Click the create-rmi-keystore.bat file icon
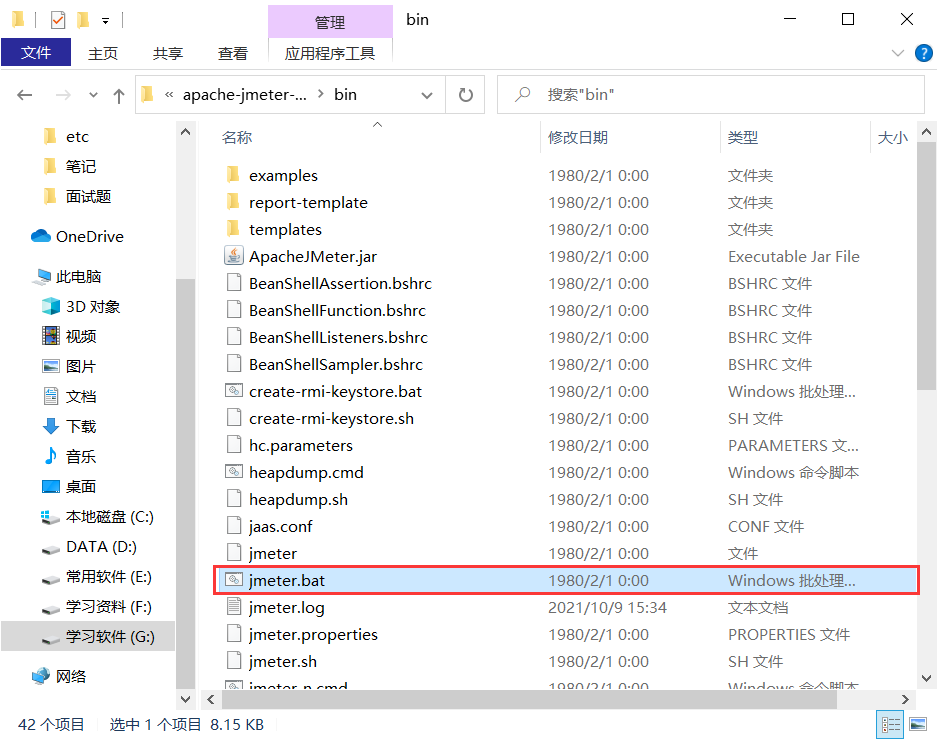Image resolution: width=938 pixels, height=740 pixels. [233, 391]
